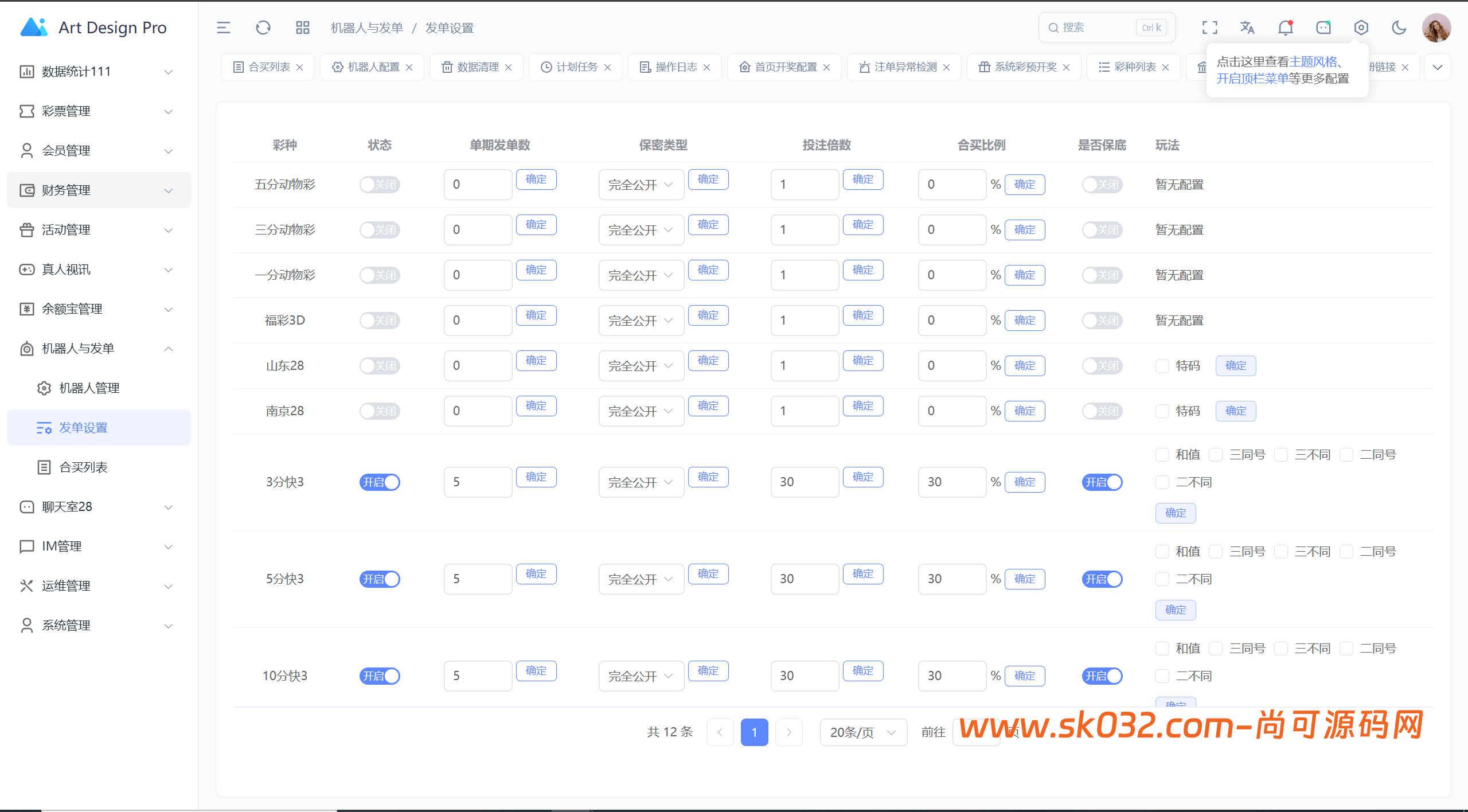Open the 完全公开 dropdown for 福彩3D

(x=641, y=320)
